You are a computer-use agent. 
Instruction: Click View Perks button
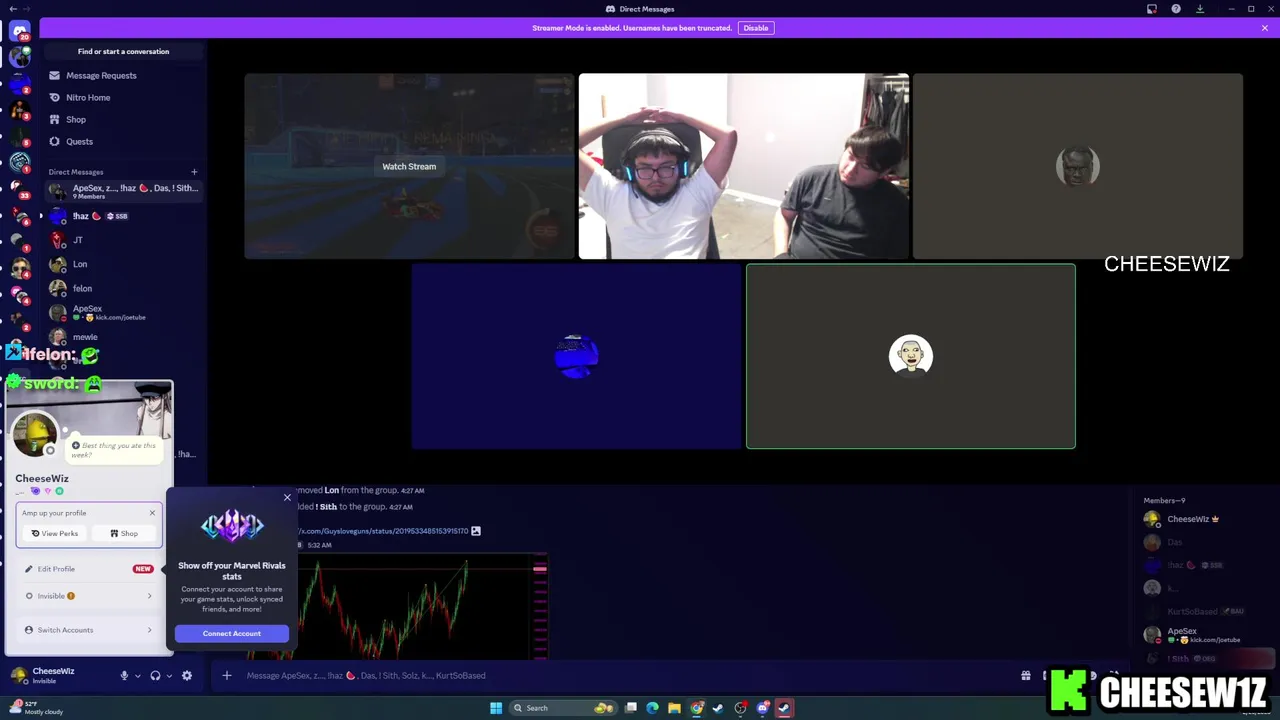55,533
